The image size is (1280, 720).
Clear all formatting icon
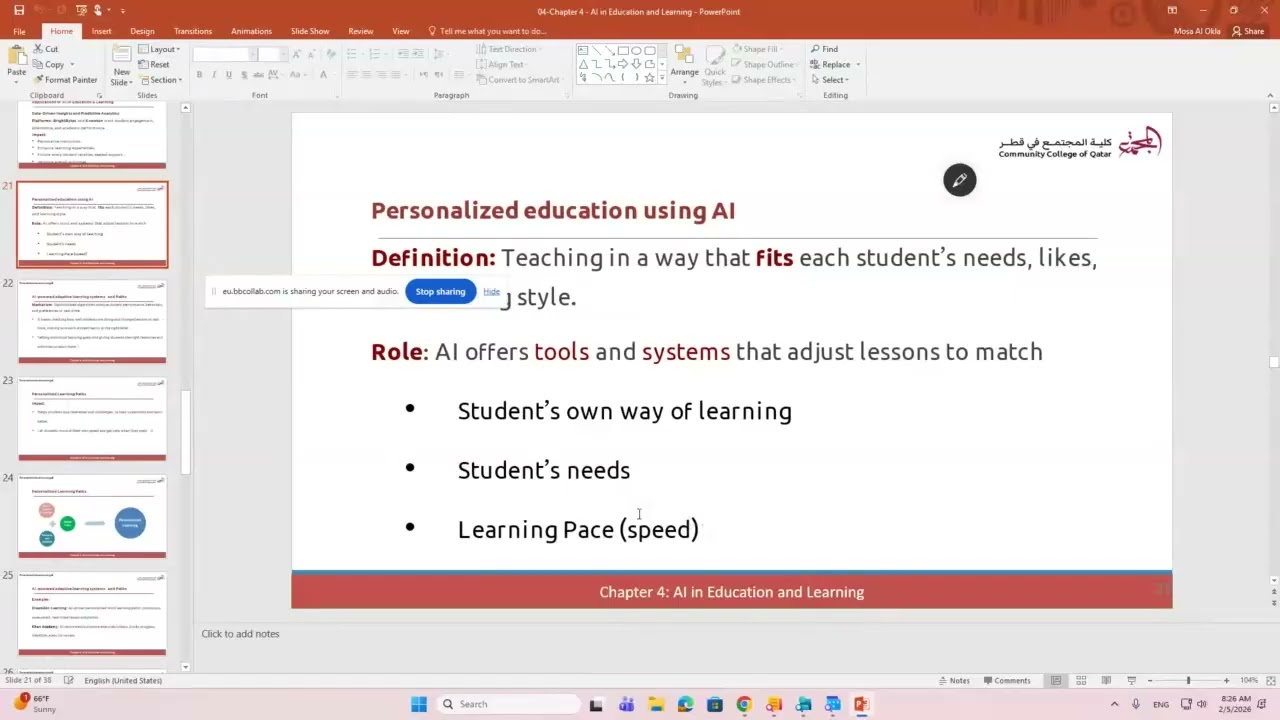coord(329,54)
